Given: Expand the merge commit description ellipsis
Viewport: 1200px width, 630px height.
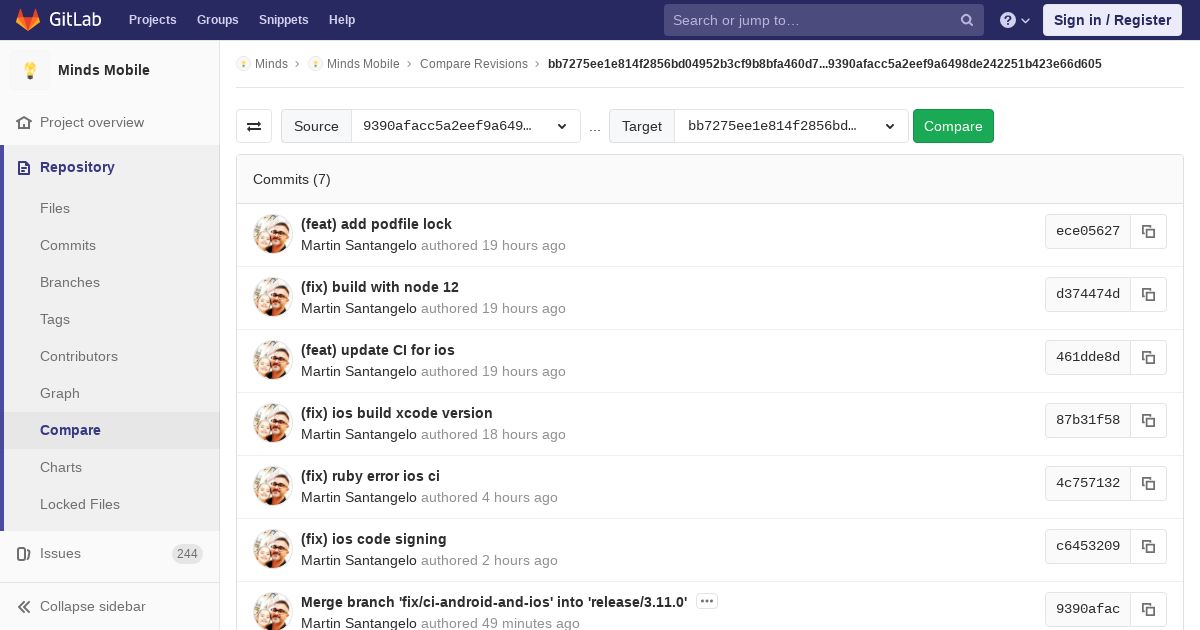Looking at the screenshot, I should tap(707, 601).
